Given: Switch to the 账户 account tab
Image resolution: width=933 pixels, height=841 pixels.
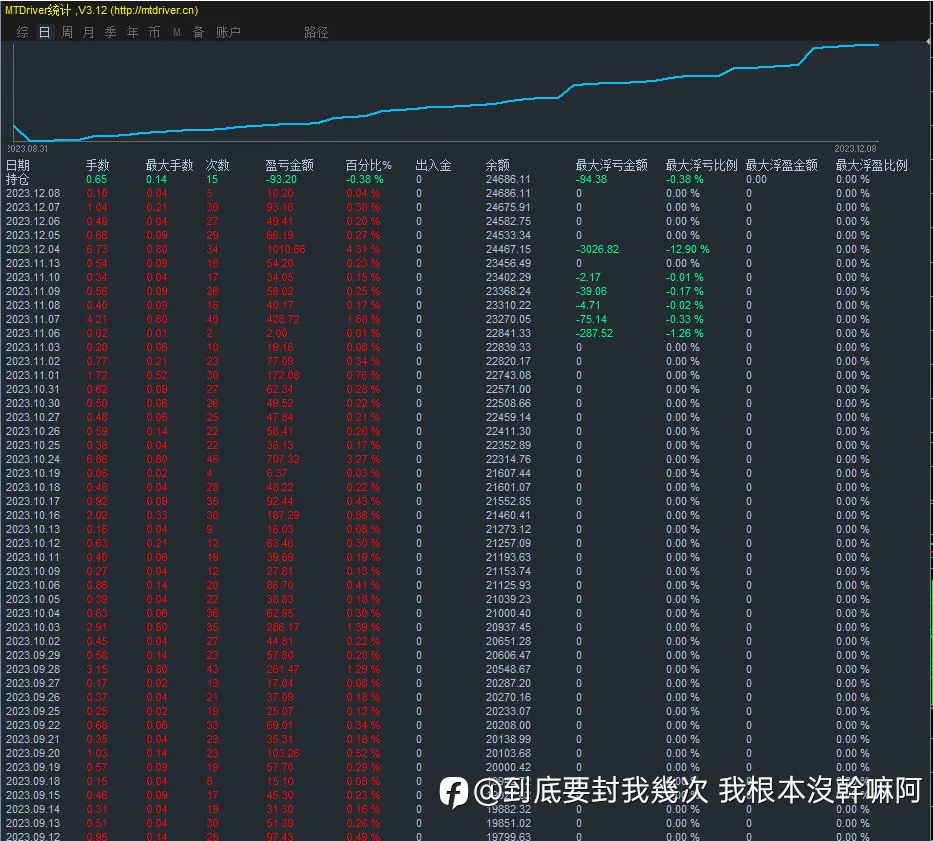Looking at the screenshot, I should 228,32.
